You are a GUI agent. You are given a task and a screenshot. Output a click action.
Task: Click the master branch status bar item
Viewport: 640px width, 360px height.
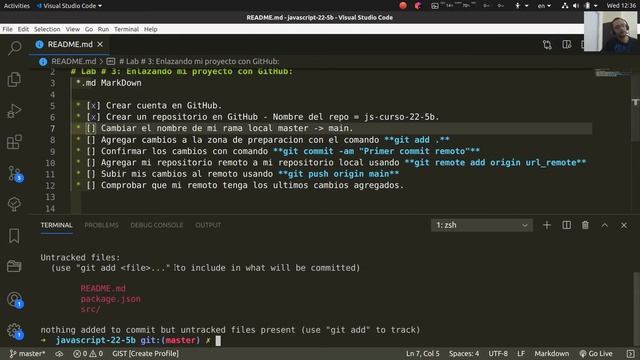[x=27, y=353]
